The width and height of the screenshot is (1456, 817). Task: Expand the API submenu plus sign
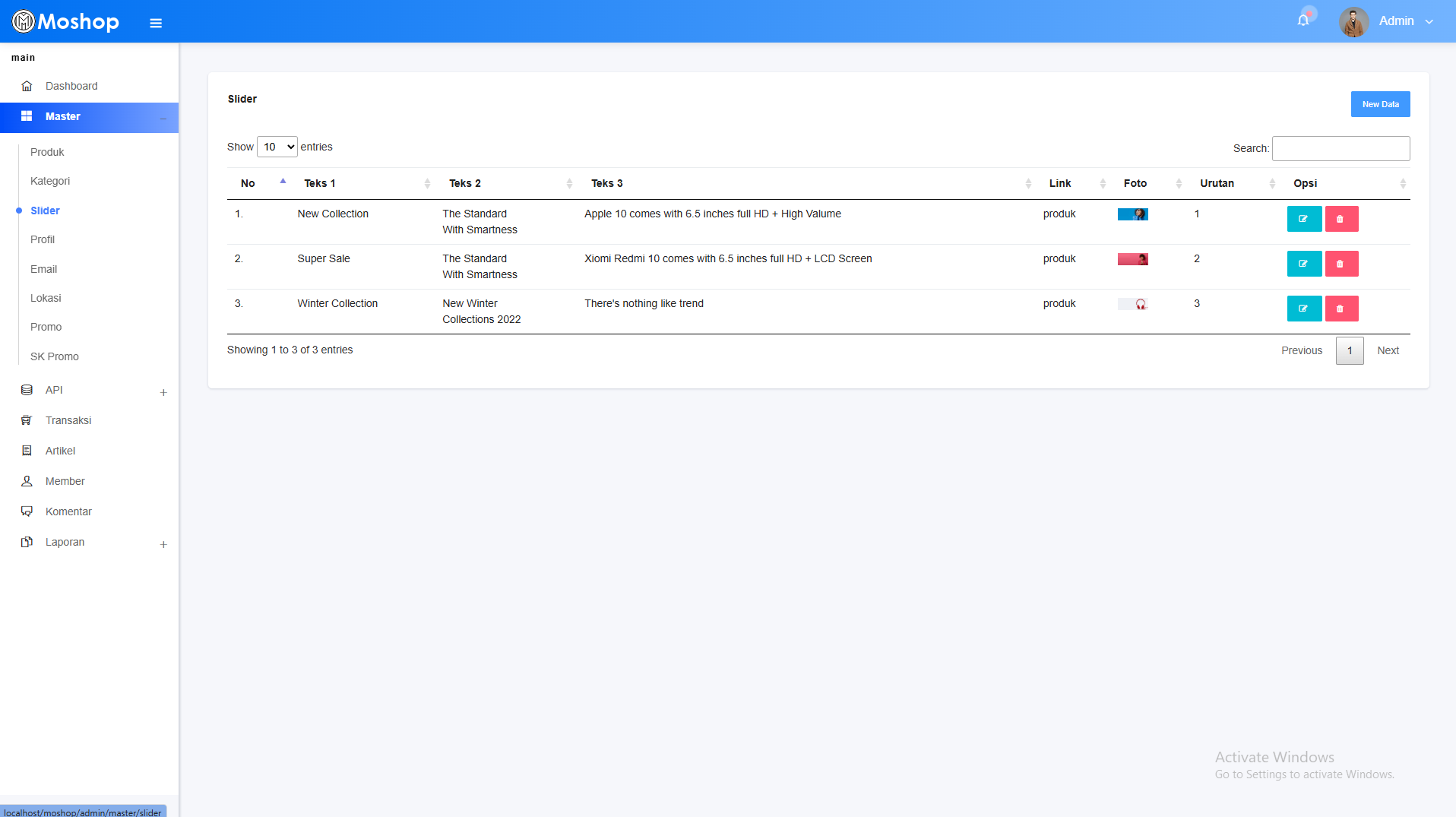click(x=163, y=393)
